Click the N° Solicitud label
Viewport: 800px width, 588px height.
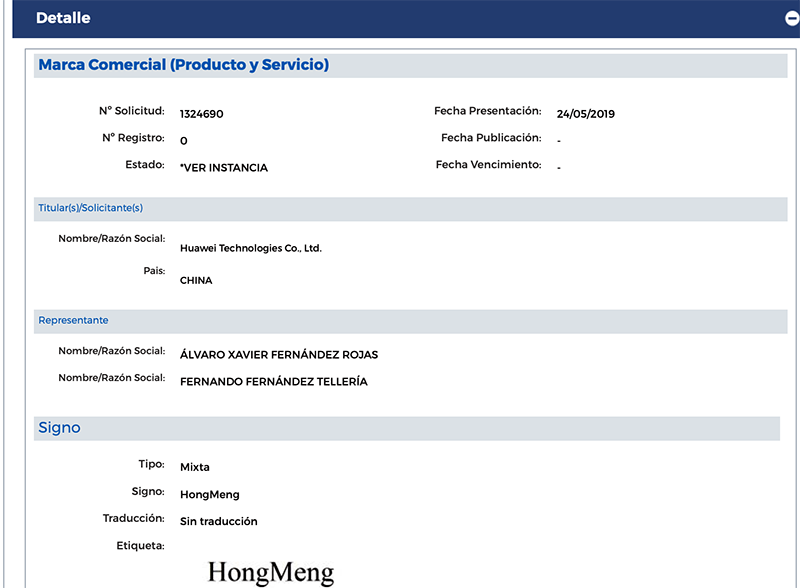tap(132, 111)
